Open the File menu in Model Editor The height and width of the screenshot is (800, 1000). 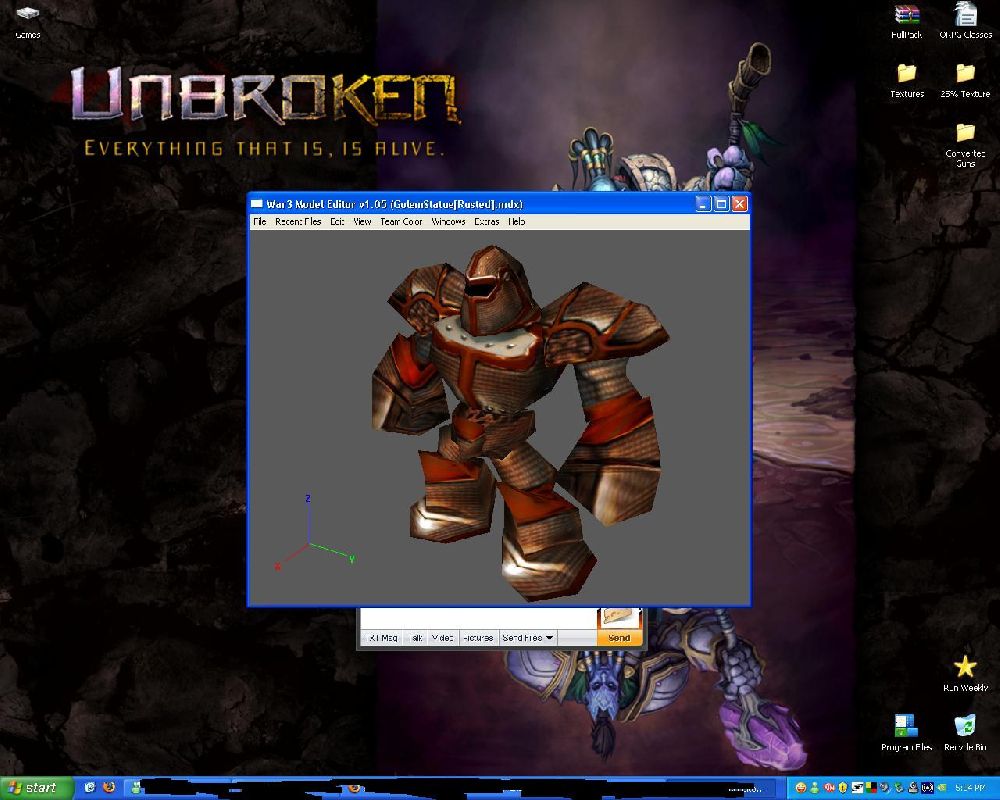[x=260, y=221]
